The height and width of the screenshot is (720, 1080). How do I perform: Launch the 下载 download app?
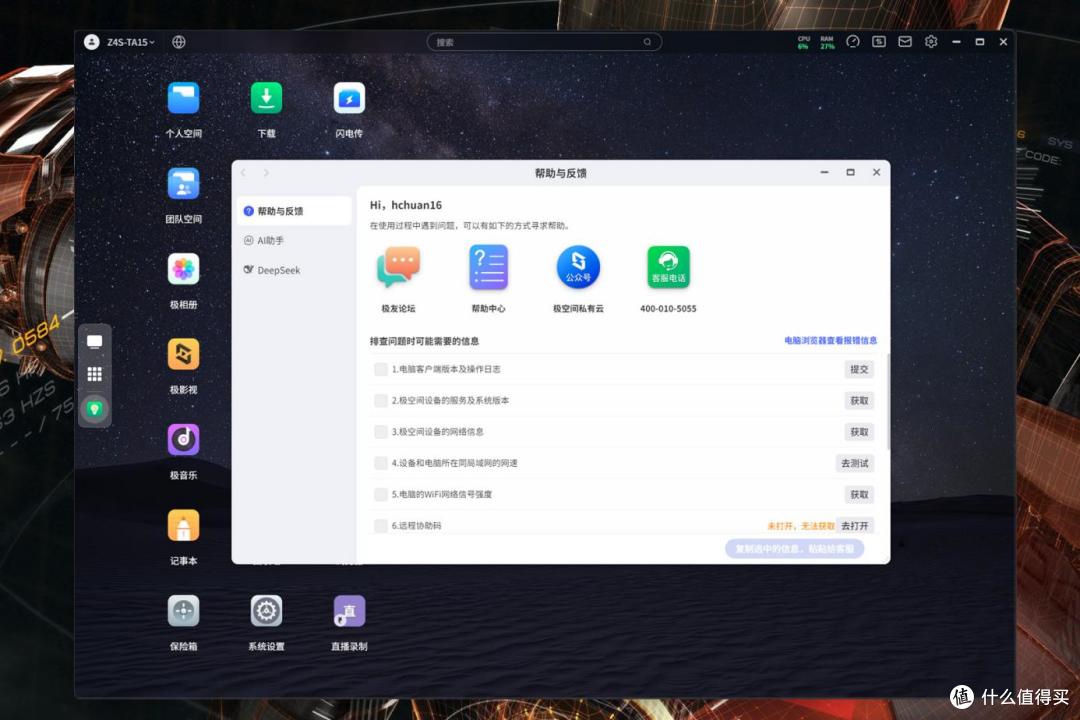coord(267,99)
